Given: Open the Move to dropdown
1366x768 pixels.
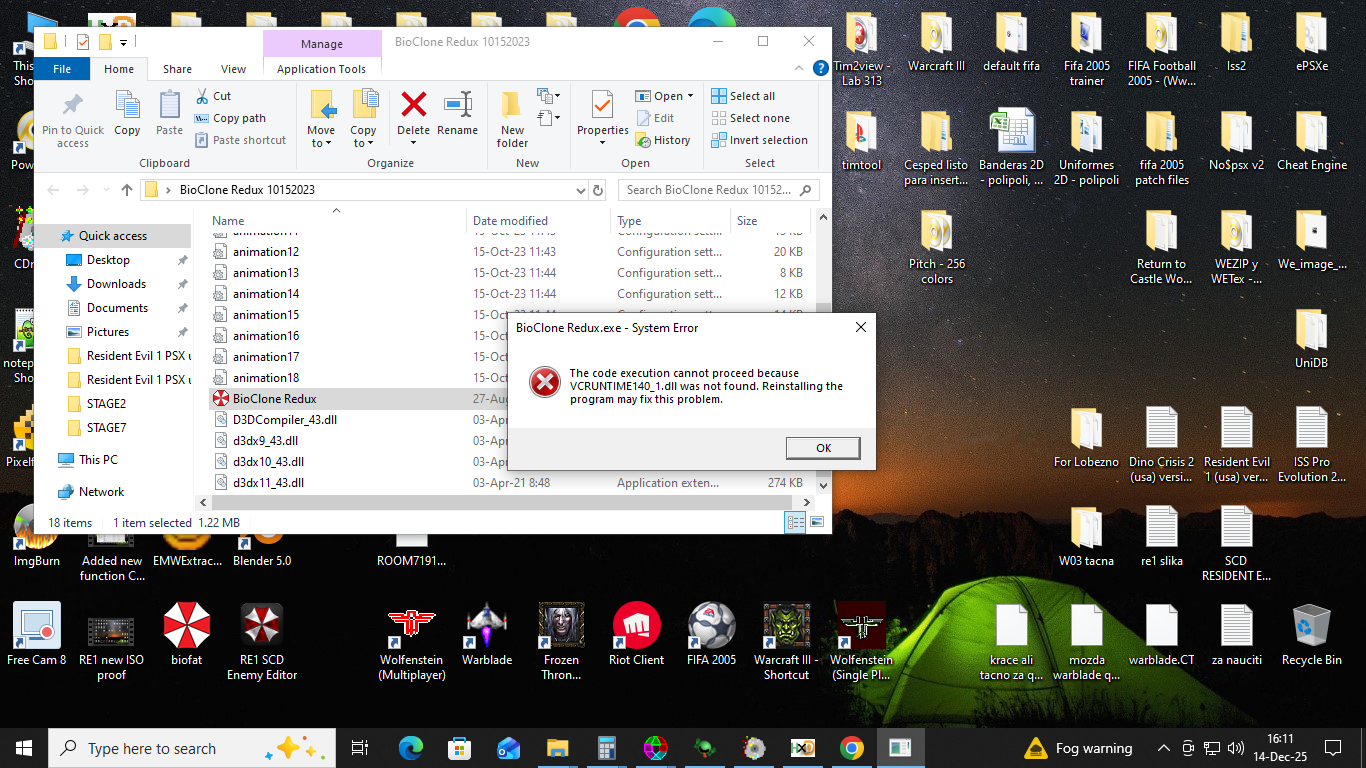Looking at the screenshot, I should tap(321, 119).
